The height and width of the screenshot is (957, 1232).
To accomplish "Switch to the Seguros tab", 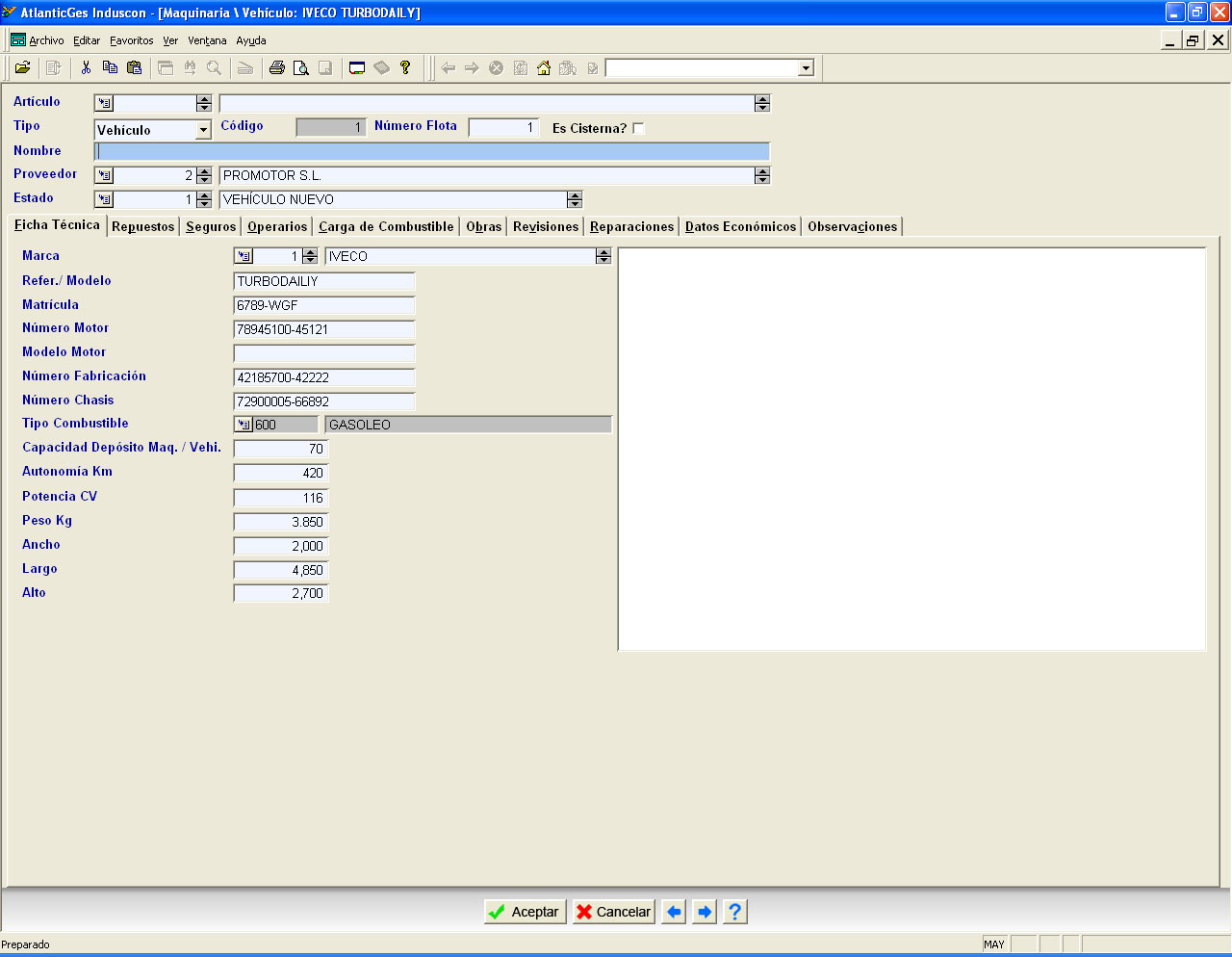I will (x=211, y=226).
